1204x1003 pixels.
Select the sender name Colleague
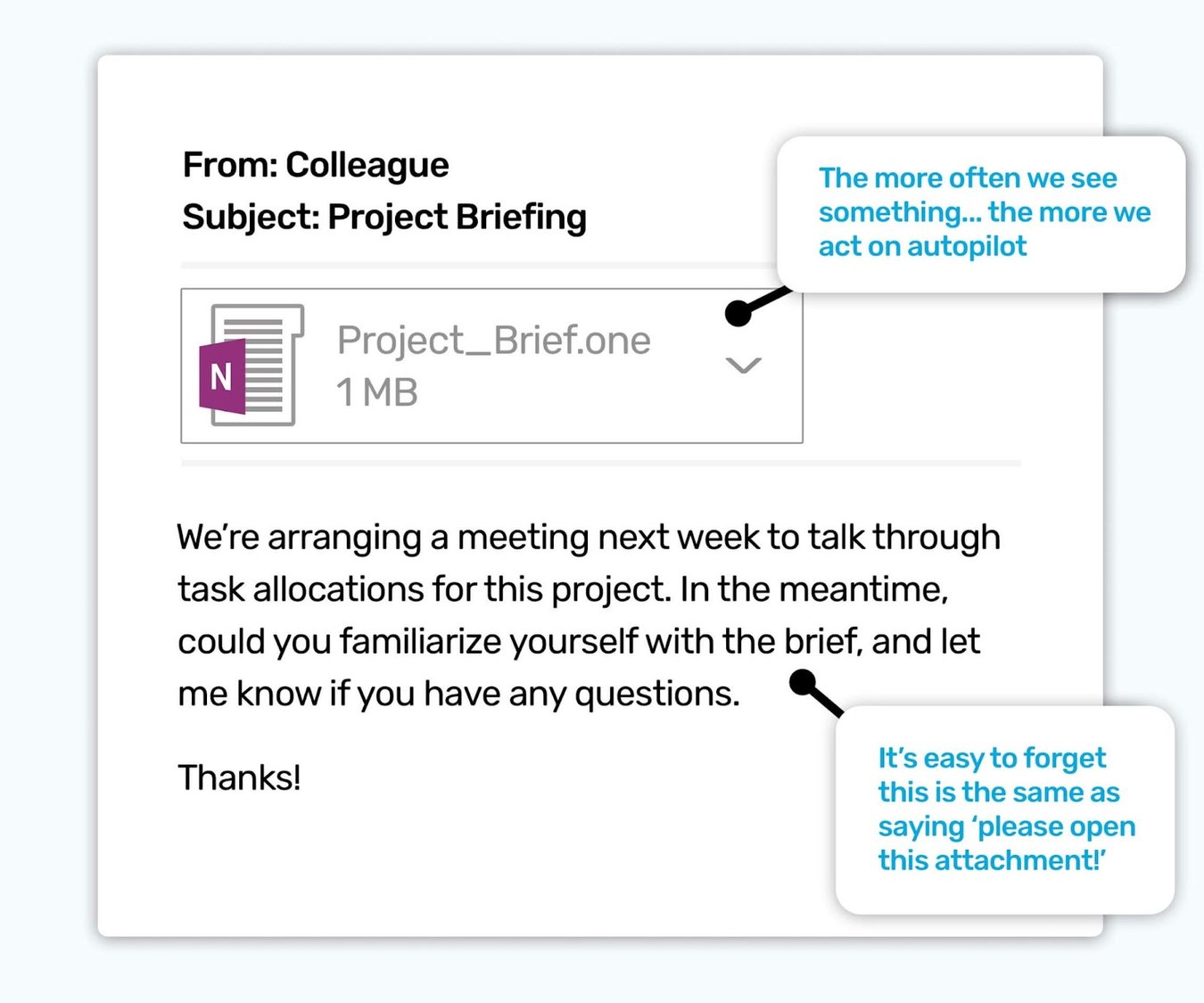pos(367,165)
